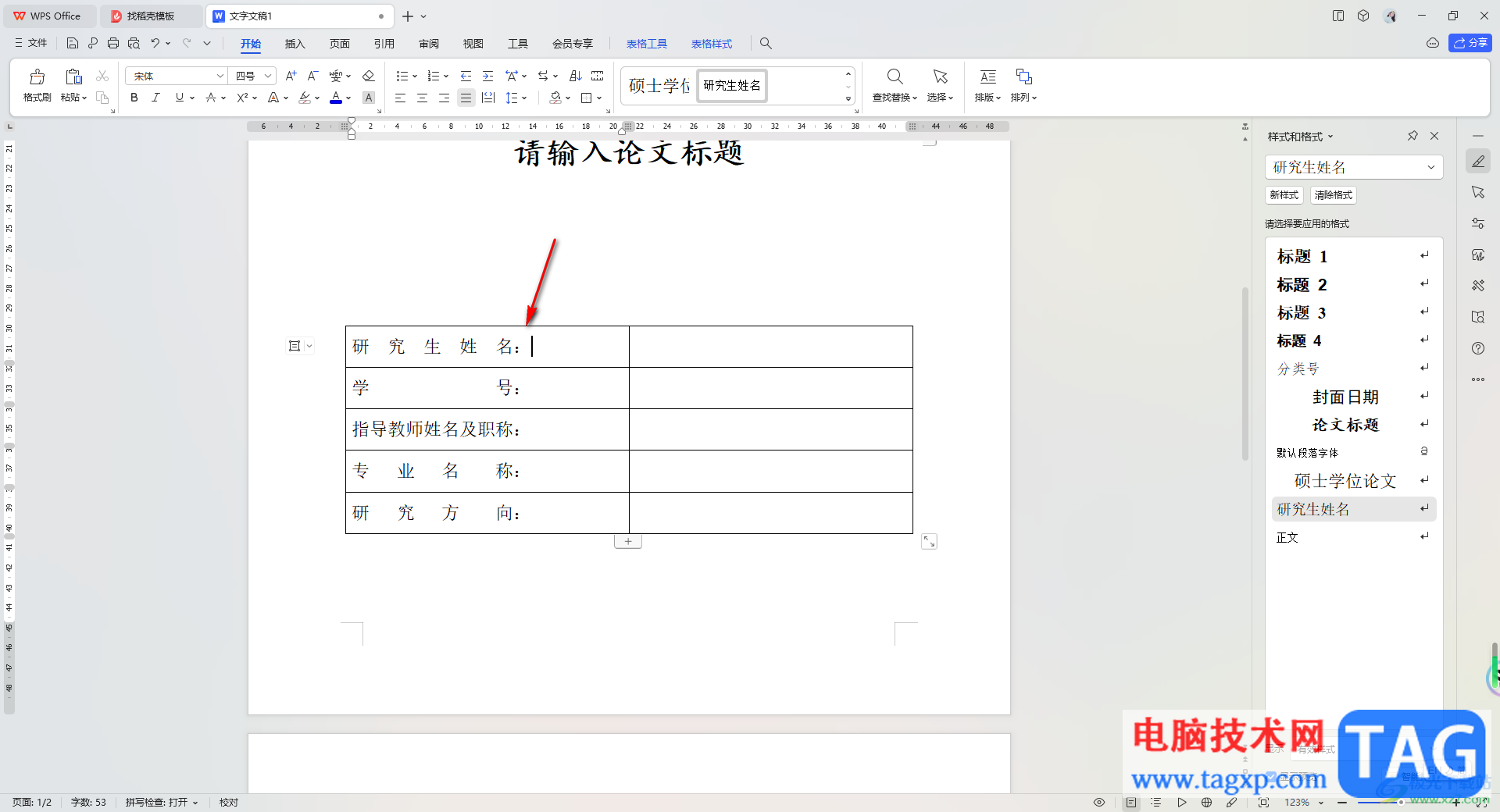Click the search magnifier in ribbon tabs
The height and width of the screenshot is (812, 1500).
[x=766, y=44]
